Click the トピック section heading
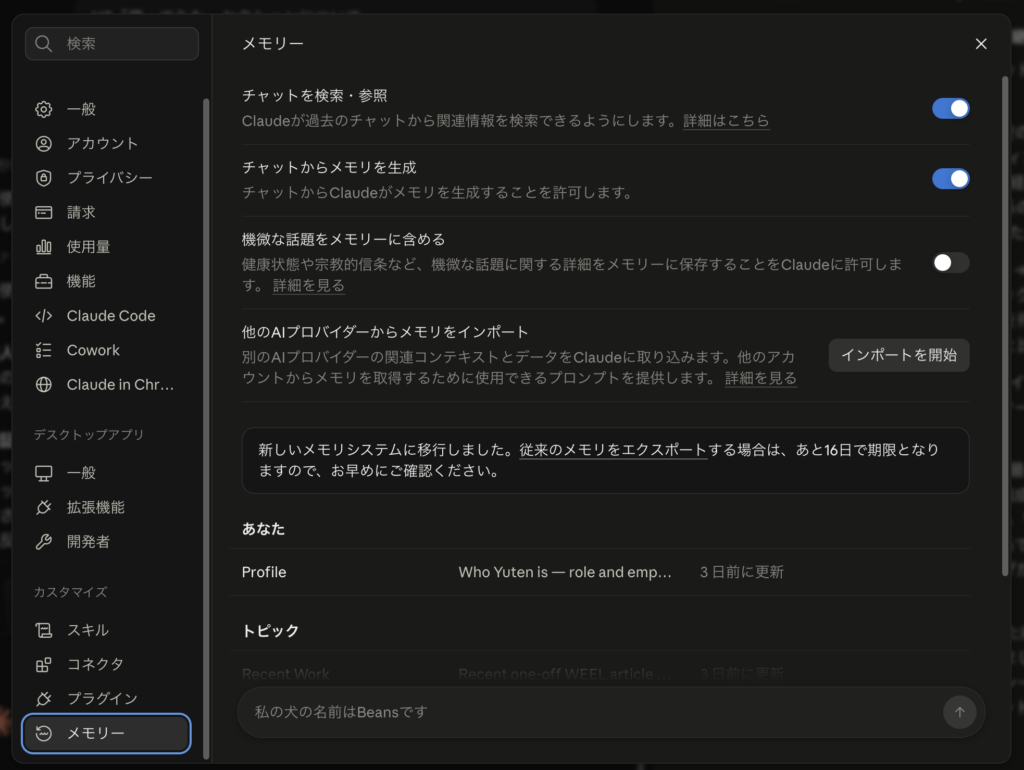Viewport: 1024px width, 770px height. 270,631
